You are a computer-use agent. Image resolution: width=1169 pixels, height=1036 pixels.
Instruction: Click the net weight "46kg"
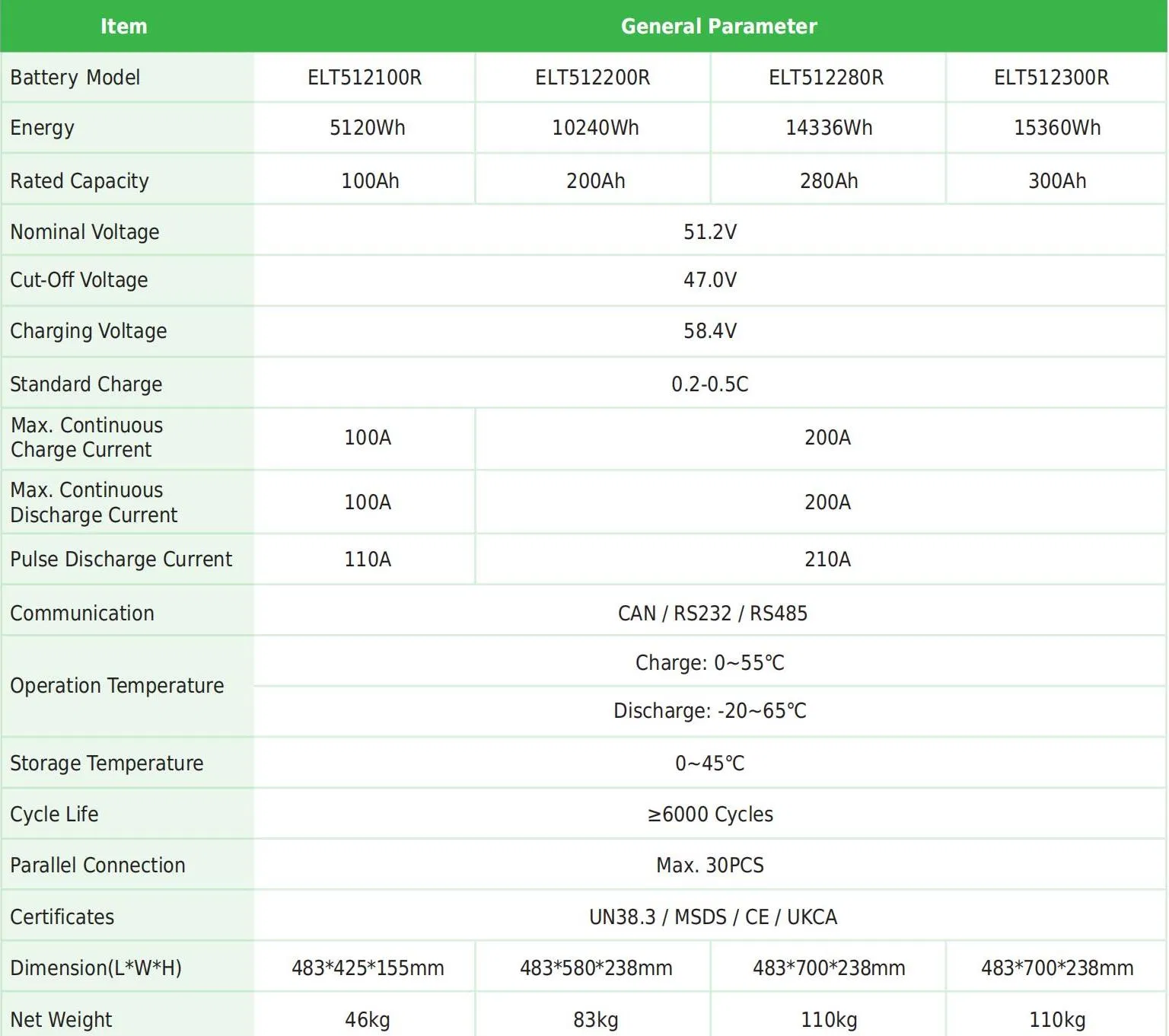click(x=368, y=1020)
